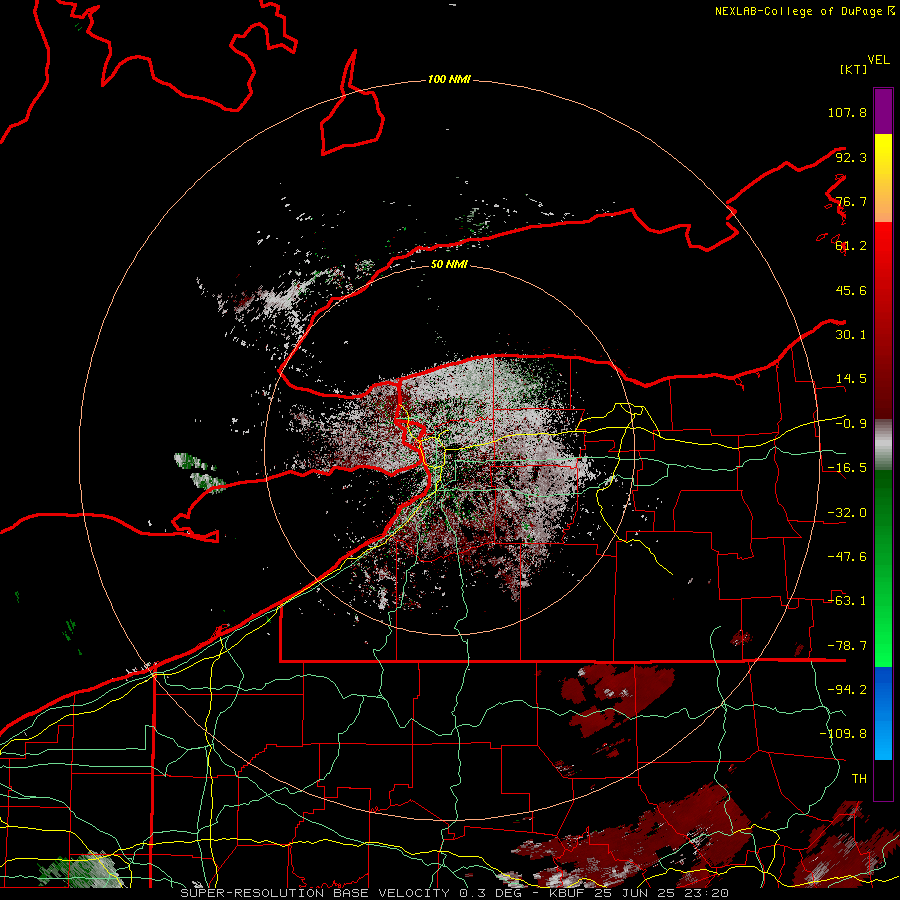Image resolution: width=900 pixels, height=900 pixels.
Task: Click the -109.8 legend value
Action: [844, 734]
